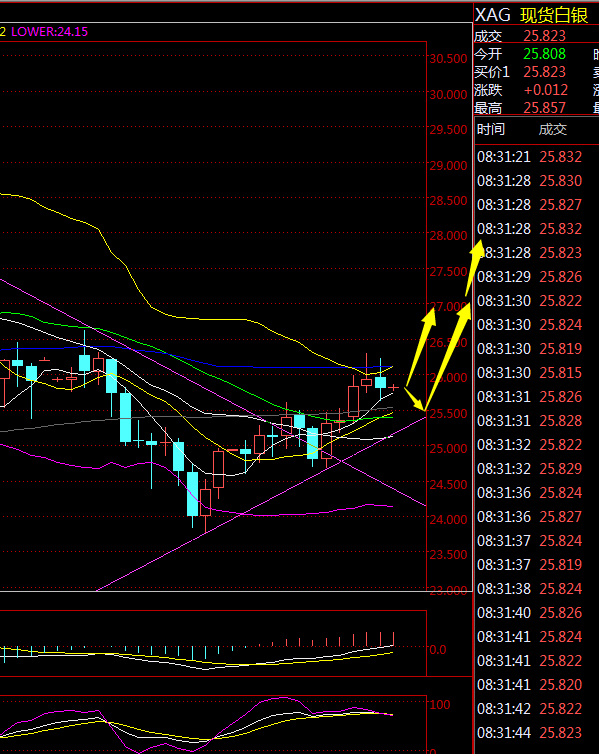The image size is (599, 754).
Task: Click the 时间 column header
Action: (x=491, y=129)
